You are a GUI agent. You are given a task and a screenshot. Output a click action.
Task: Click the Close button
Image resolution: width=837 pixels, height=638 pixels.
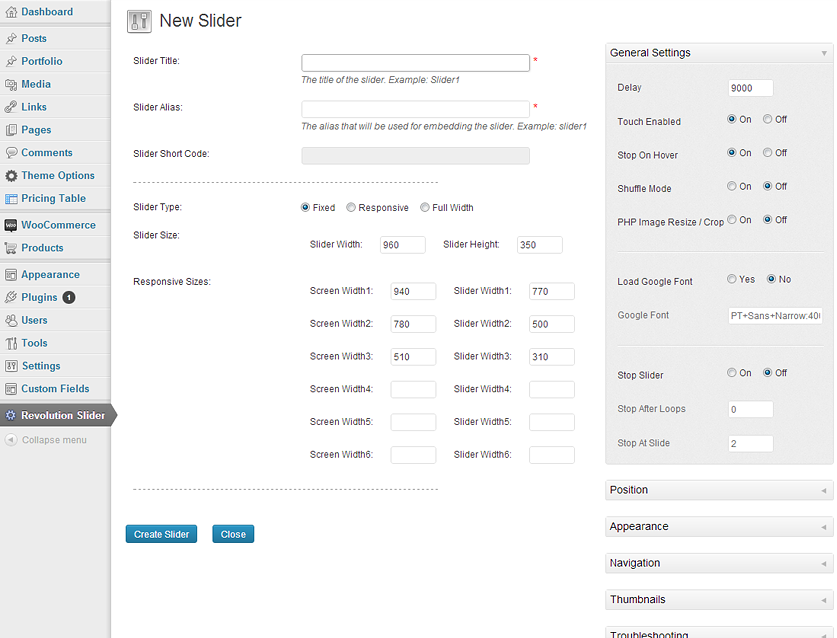click(233, 534)
